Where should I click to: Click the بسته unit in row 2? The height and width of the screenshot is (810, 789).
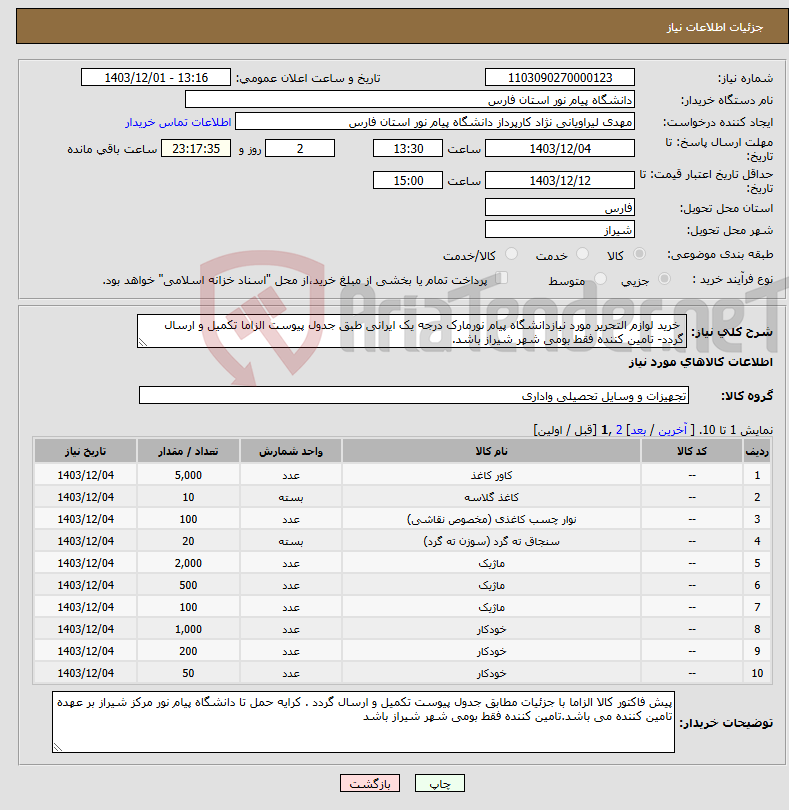click(x=290, y=497)
